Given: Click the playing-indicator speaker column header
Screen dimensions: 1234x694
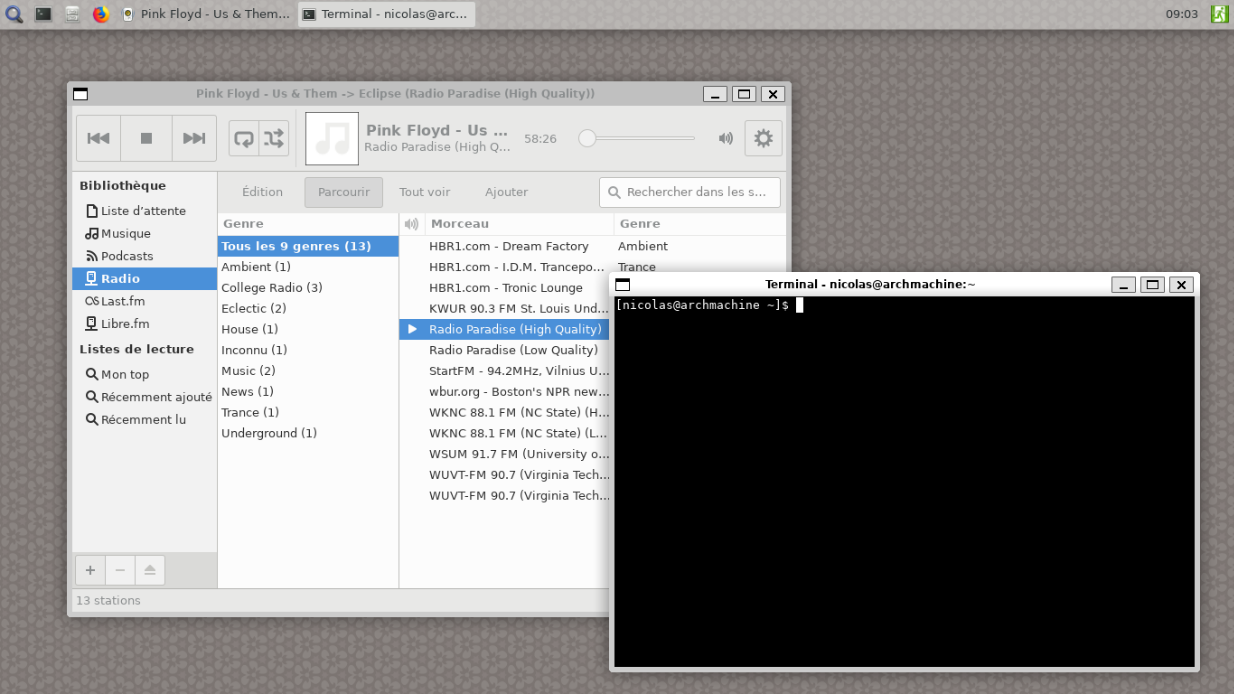Looking at the screenshot, I should [411, 224].
